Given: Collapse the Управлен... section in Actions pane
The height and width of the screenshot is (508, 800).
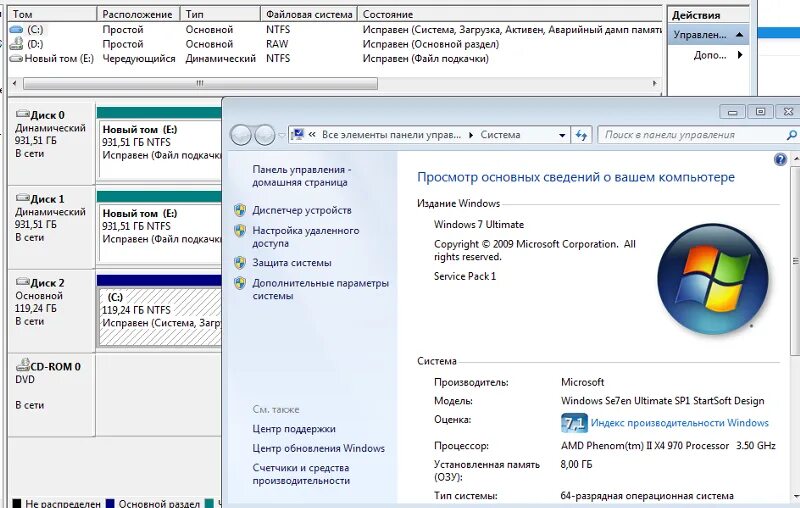Looking at the screenshot, I should 739,35.
